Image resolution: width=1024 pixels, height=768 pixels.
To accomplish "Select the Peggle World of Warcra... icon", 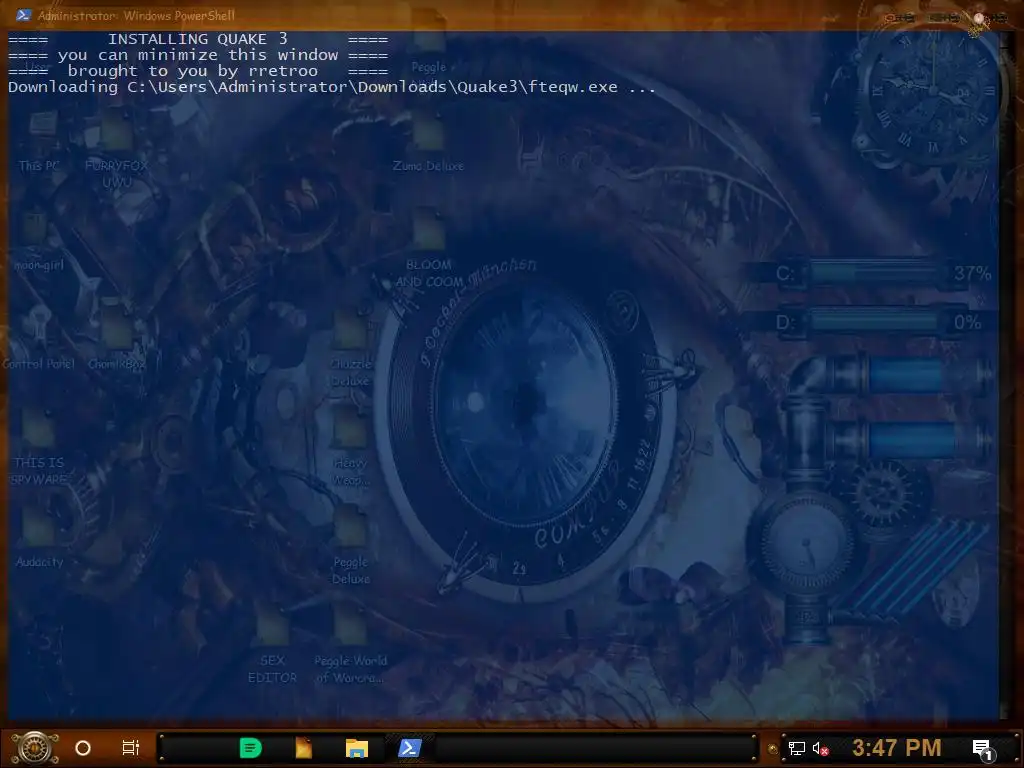I will tap(351, 643).
